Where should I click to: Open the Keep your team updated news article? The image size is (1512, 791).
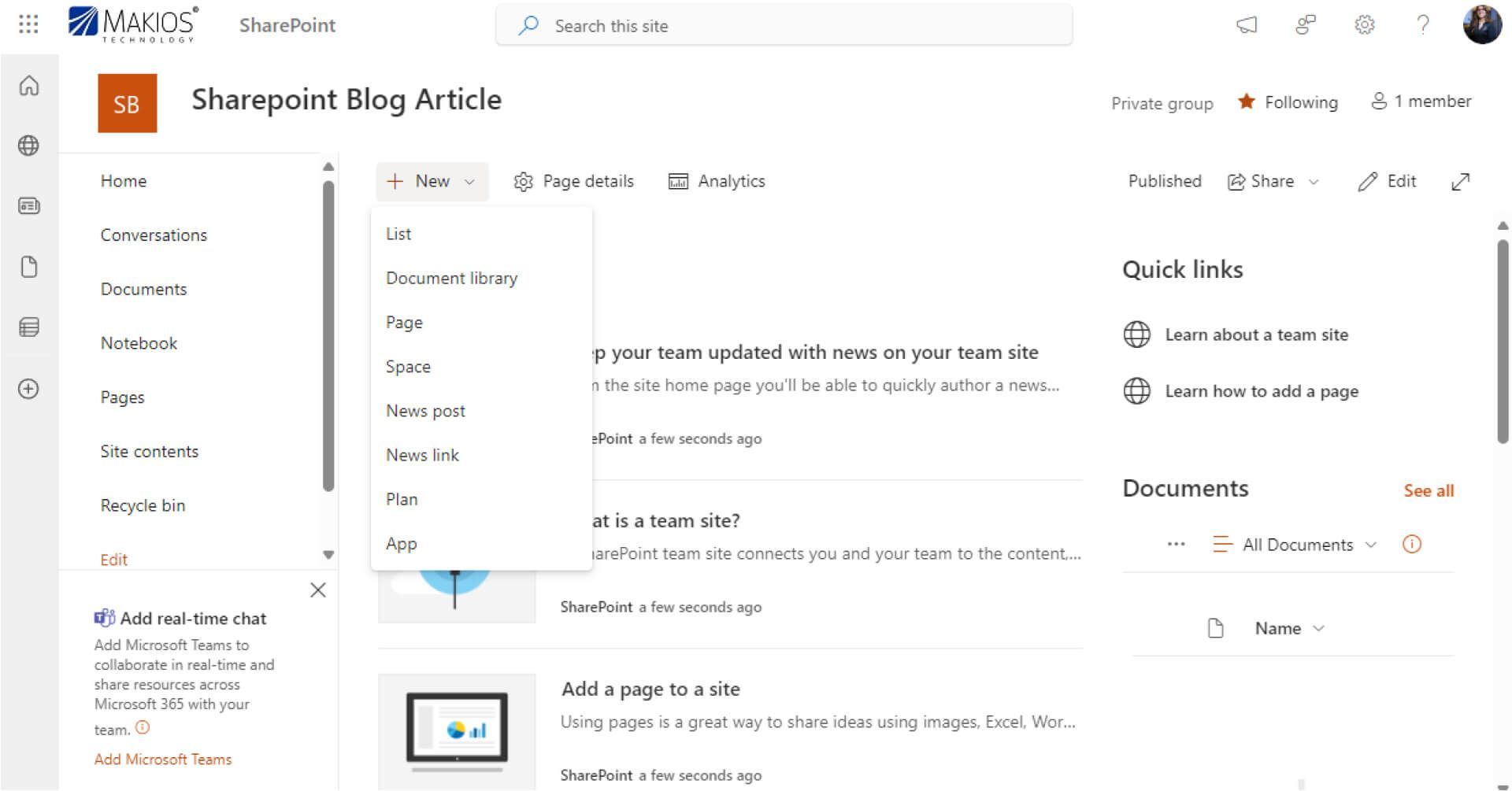click(814, 353)
